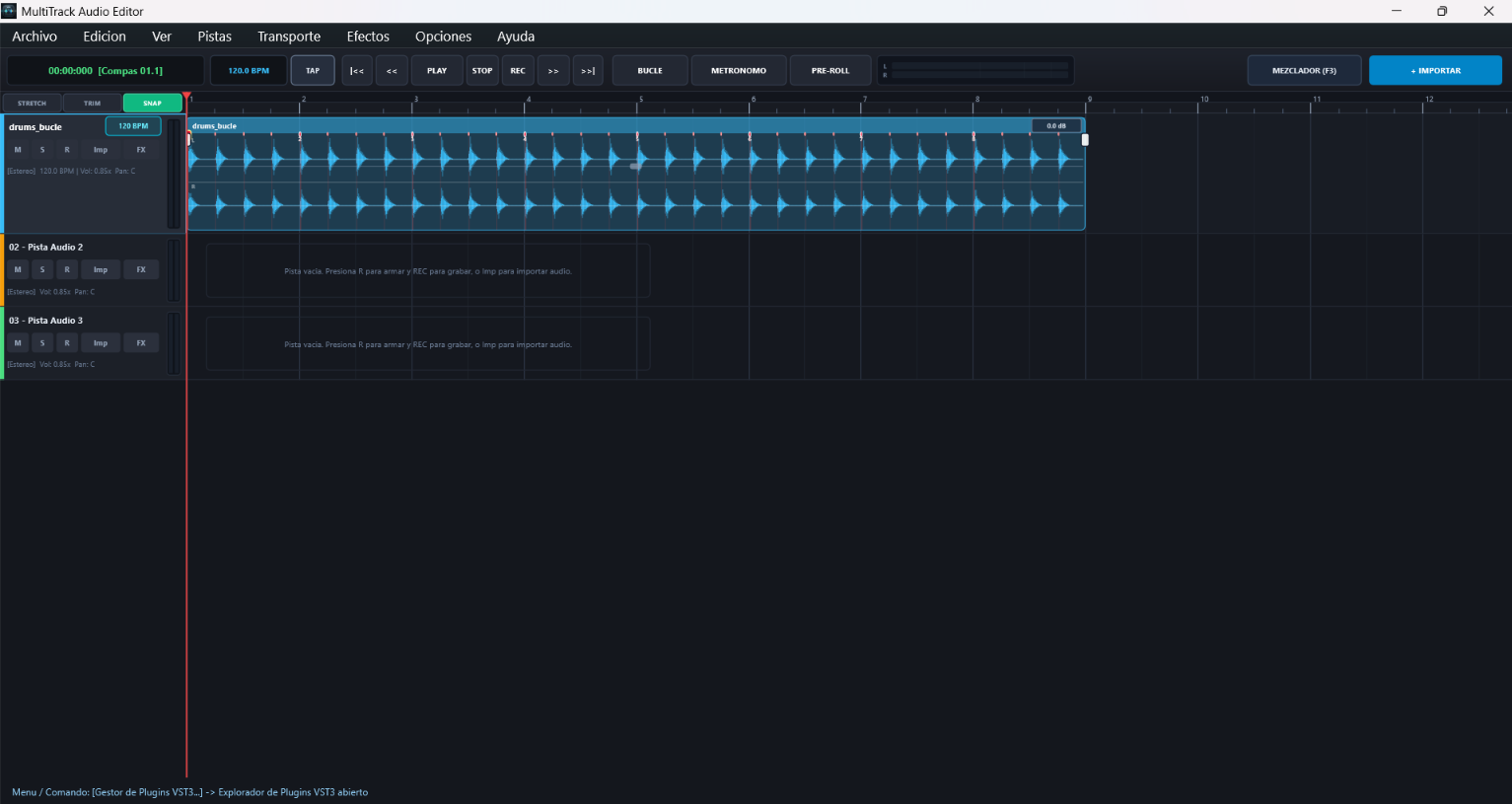Enable the STRETCH mode

pos(32,103)
